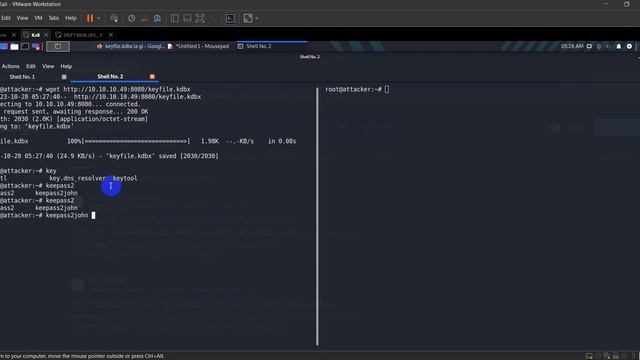The image size is (640, 360).
Task: Close the Kali VM tab
Action: [46, 35]
